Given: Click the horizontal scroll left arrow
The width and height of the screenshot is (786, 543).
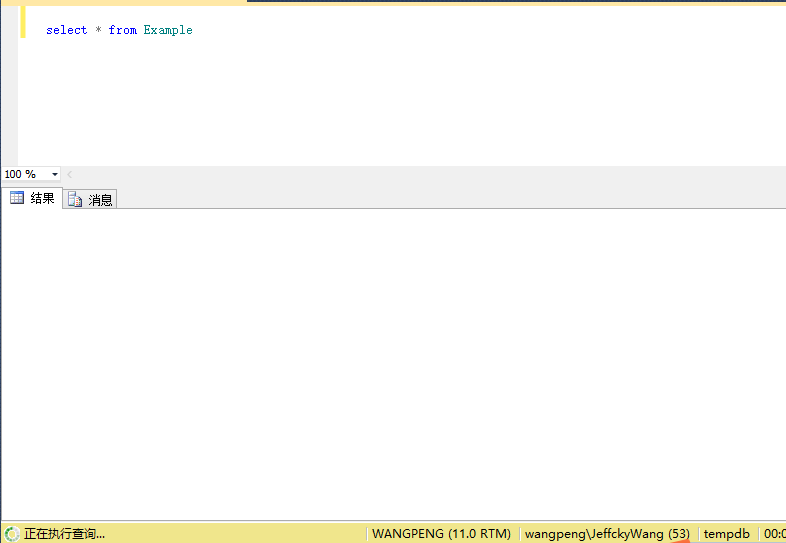Looking at the screenshot, I should coord(70,174).
